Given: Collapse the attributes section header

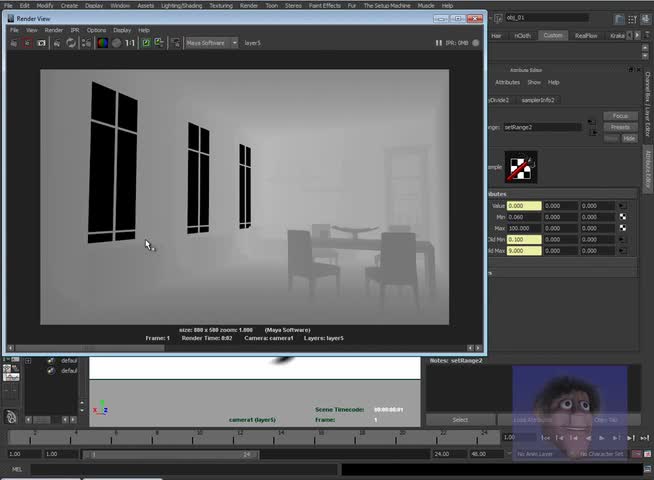Looking at the screenshot, I should coord(563,194).
